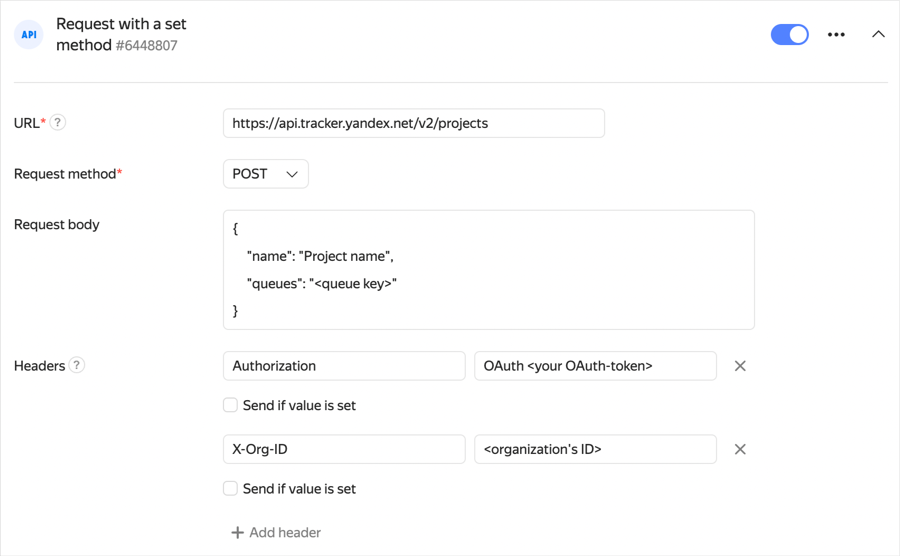Disable the request action toggle switch
Viewport: 900px width, 556px height.
[x=789, y=35]
